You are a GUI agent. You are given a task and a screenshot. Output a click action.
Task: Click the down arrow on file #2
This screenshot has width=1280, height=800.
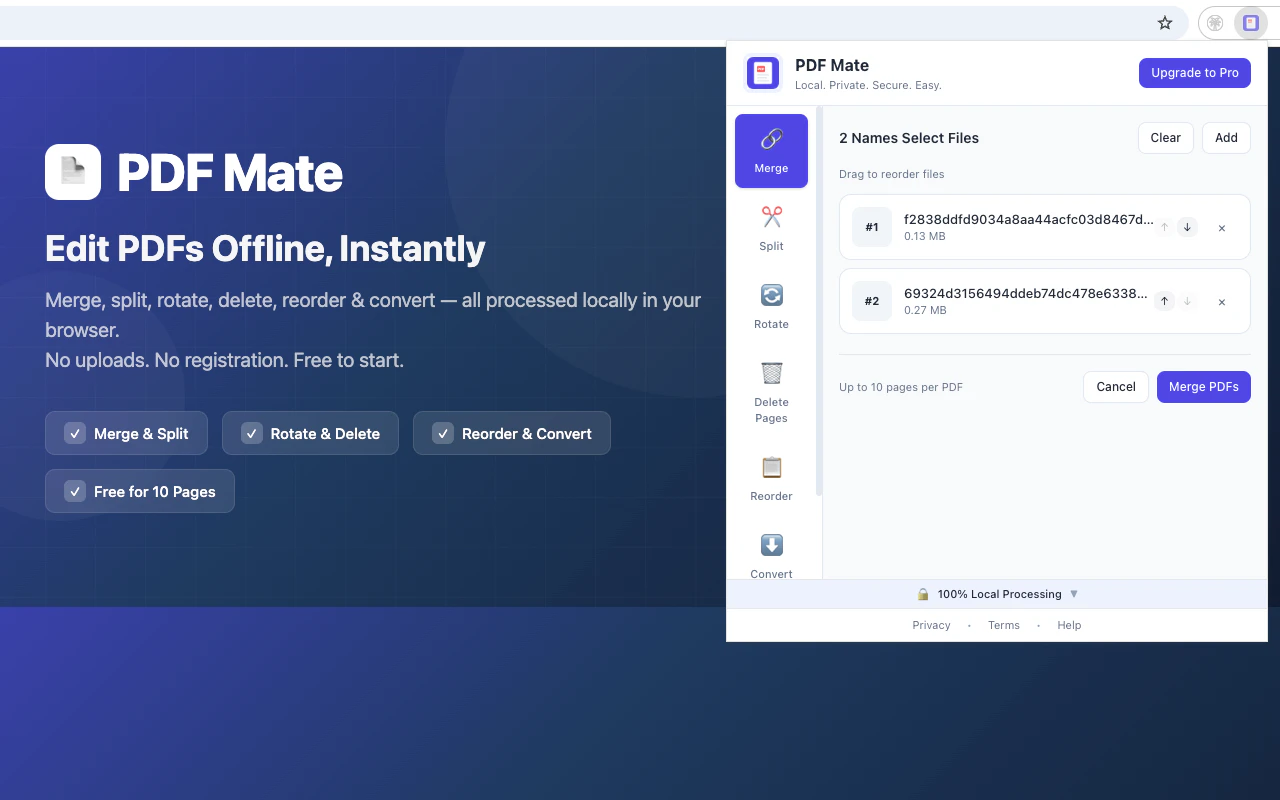pos(1187,301)
